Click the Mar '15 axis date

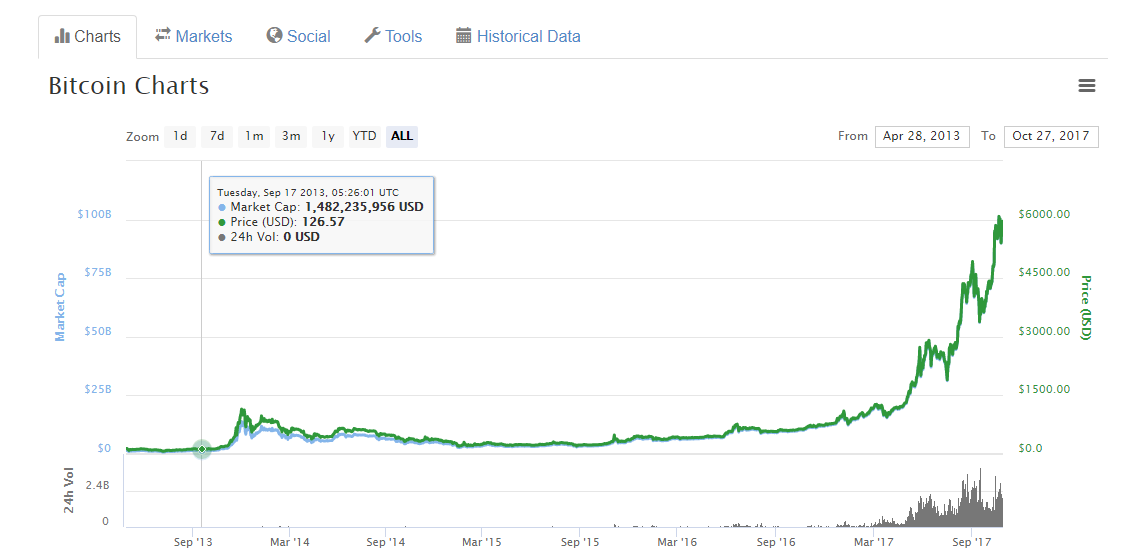482,541
